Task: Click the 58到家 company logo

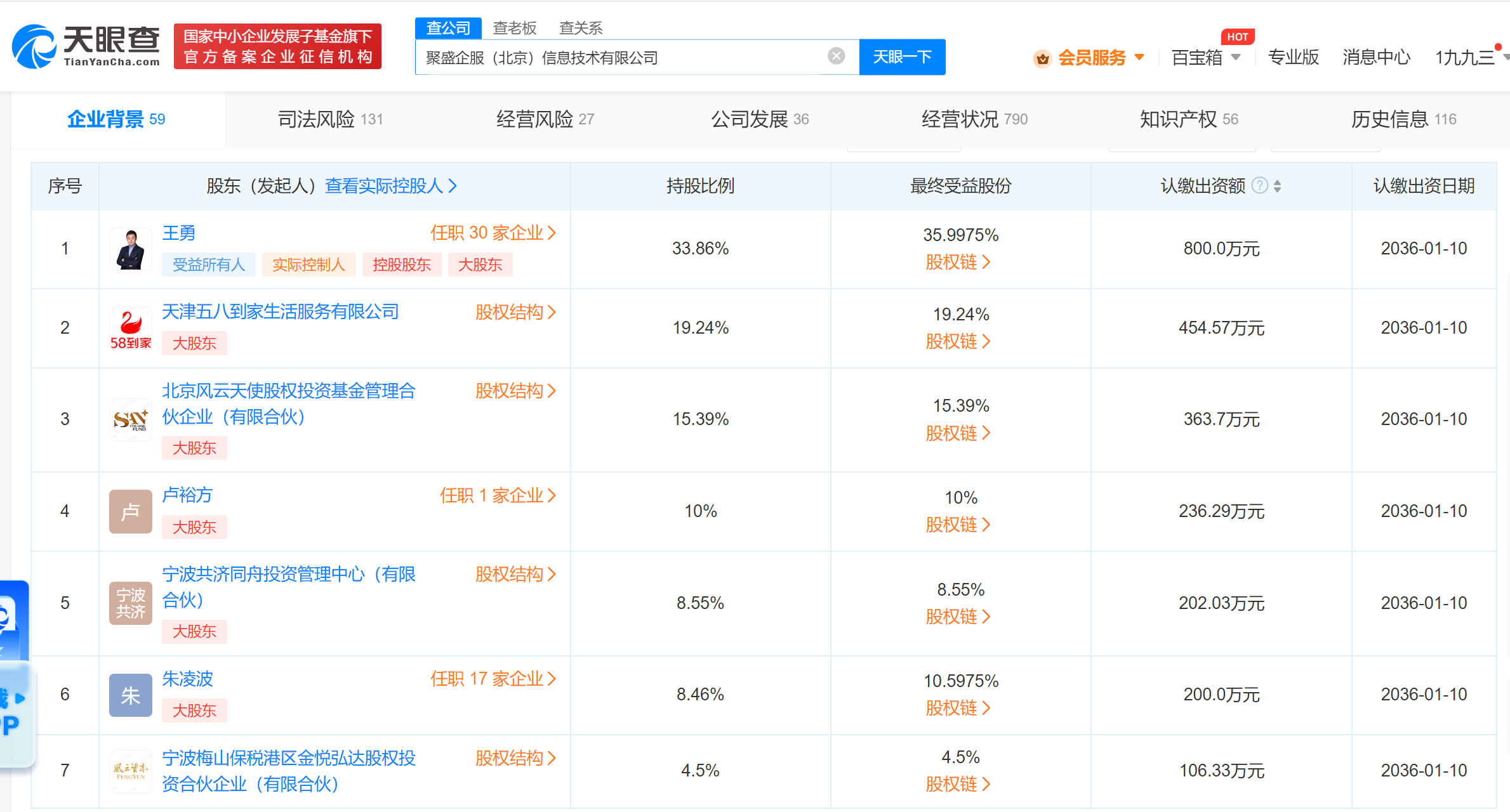Action: 131,329
